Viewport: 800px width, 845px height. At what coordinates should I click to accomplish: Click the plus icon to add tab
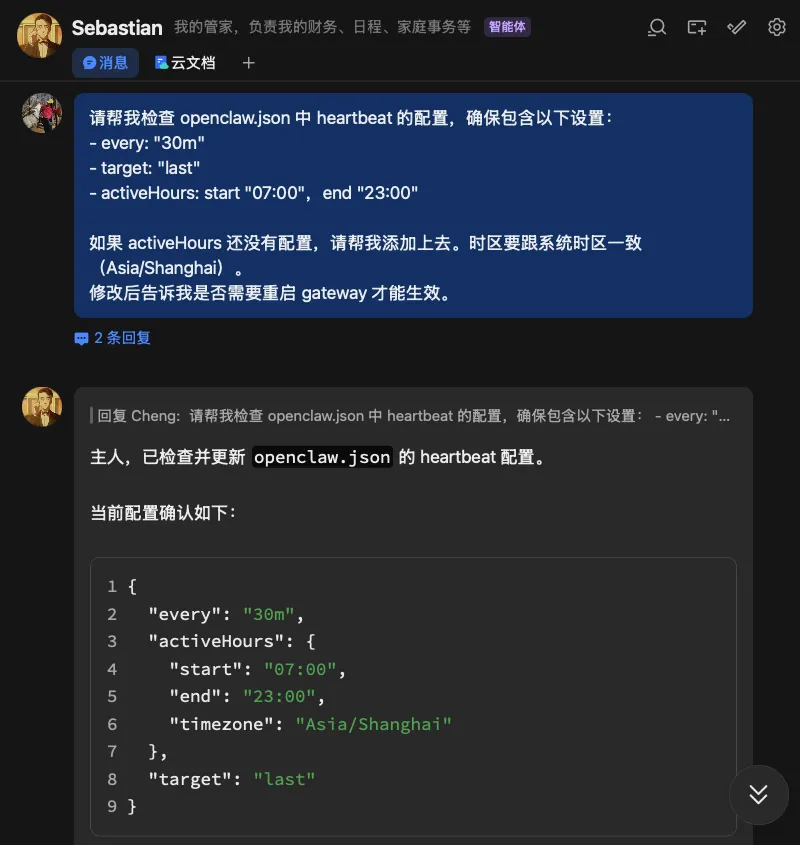coord(249,63)
